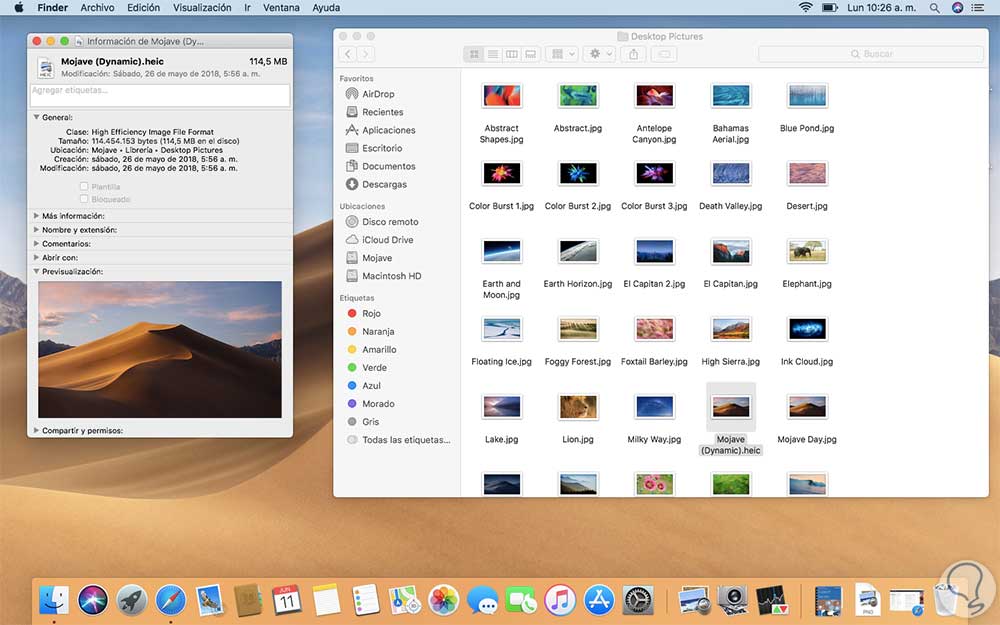The image size is (1000, 625).
Task: Enable the Bloqueado checkbox
Action: [x=84, y=199]
